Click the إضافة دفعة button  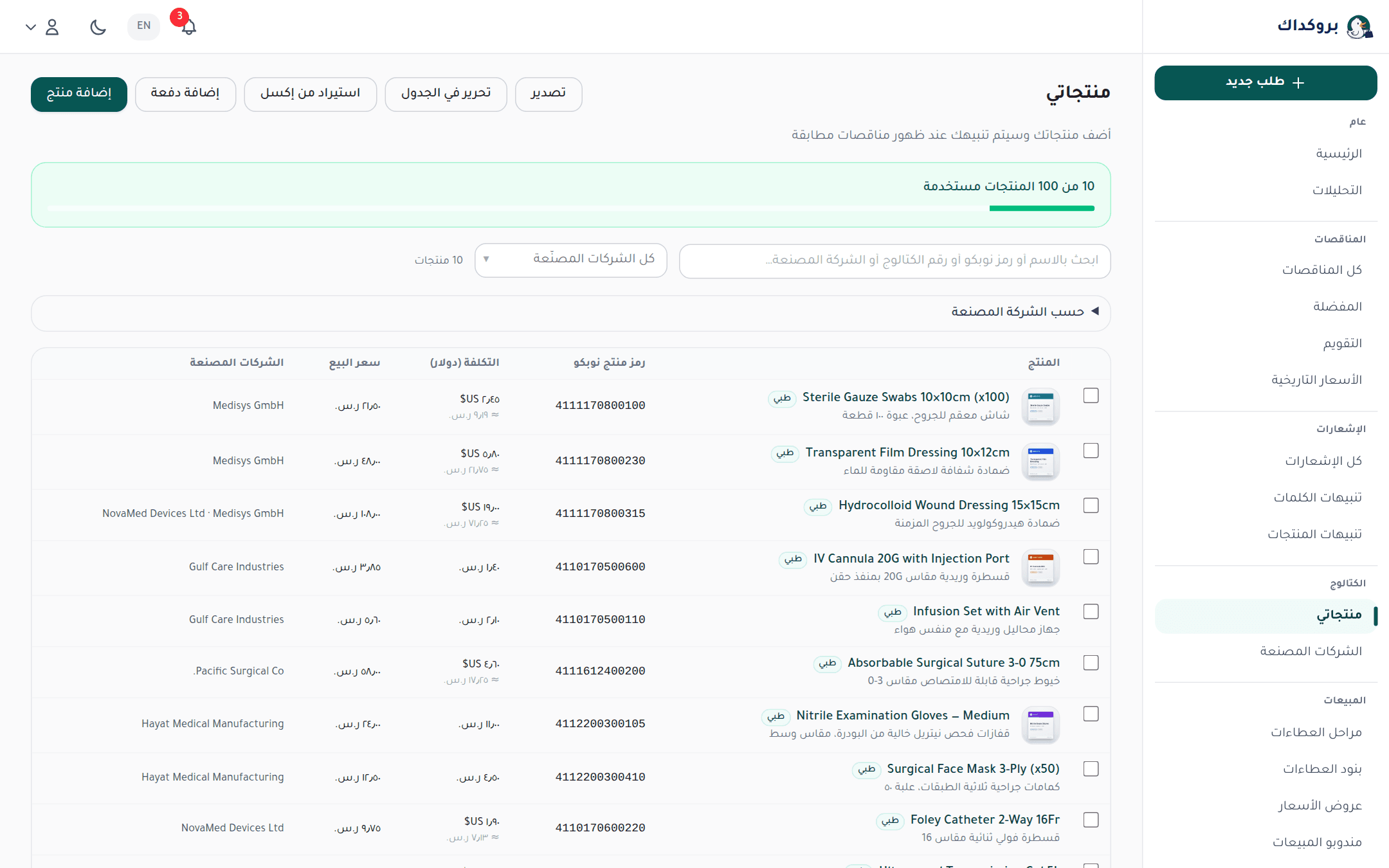tap(185, 94)
